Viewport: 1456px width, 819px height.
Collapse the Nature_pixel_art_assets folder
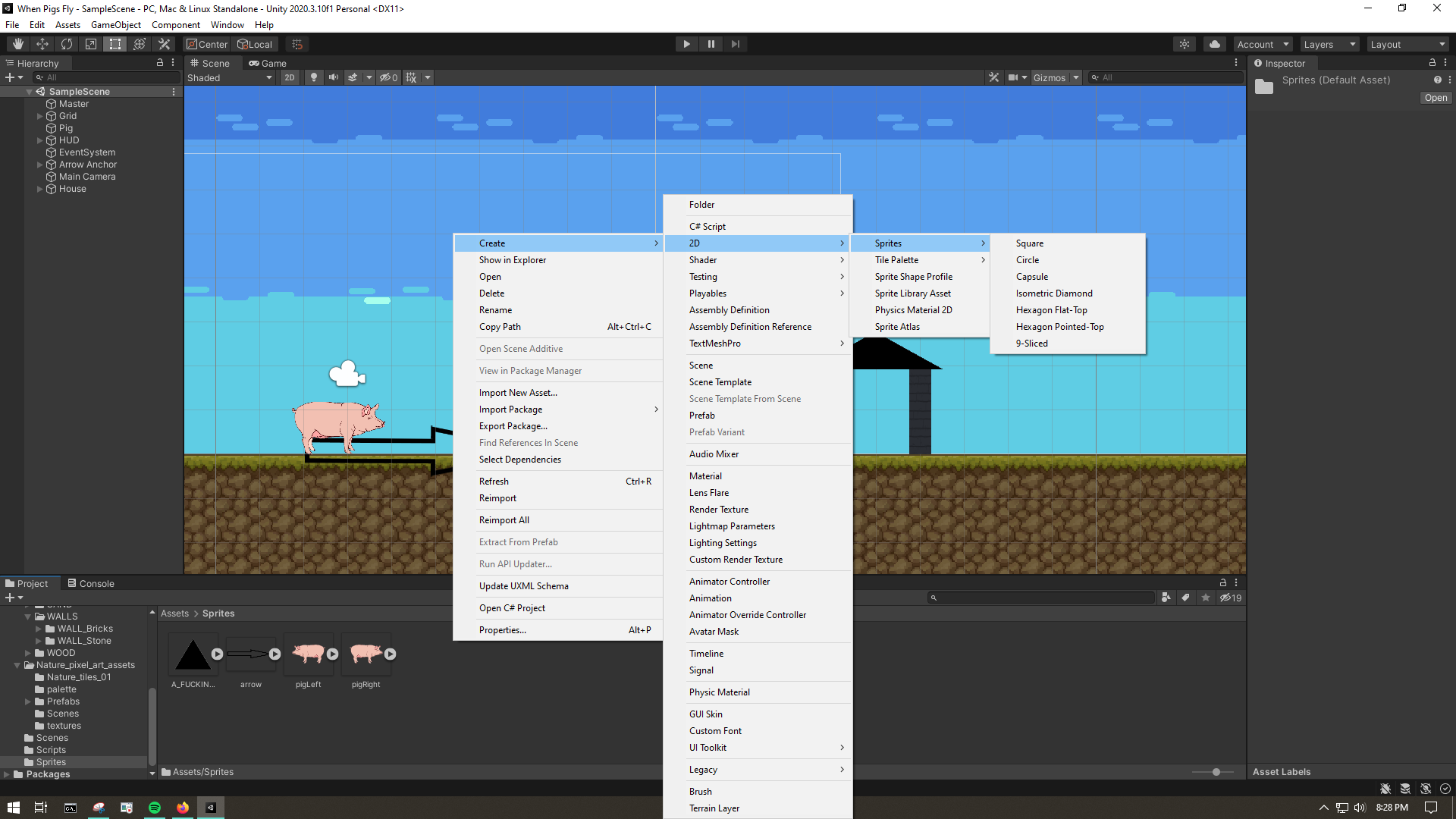click(17, 664)
